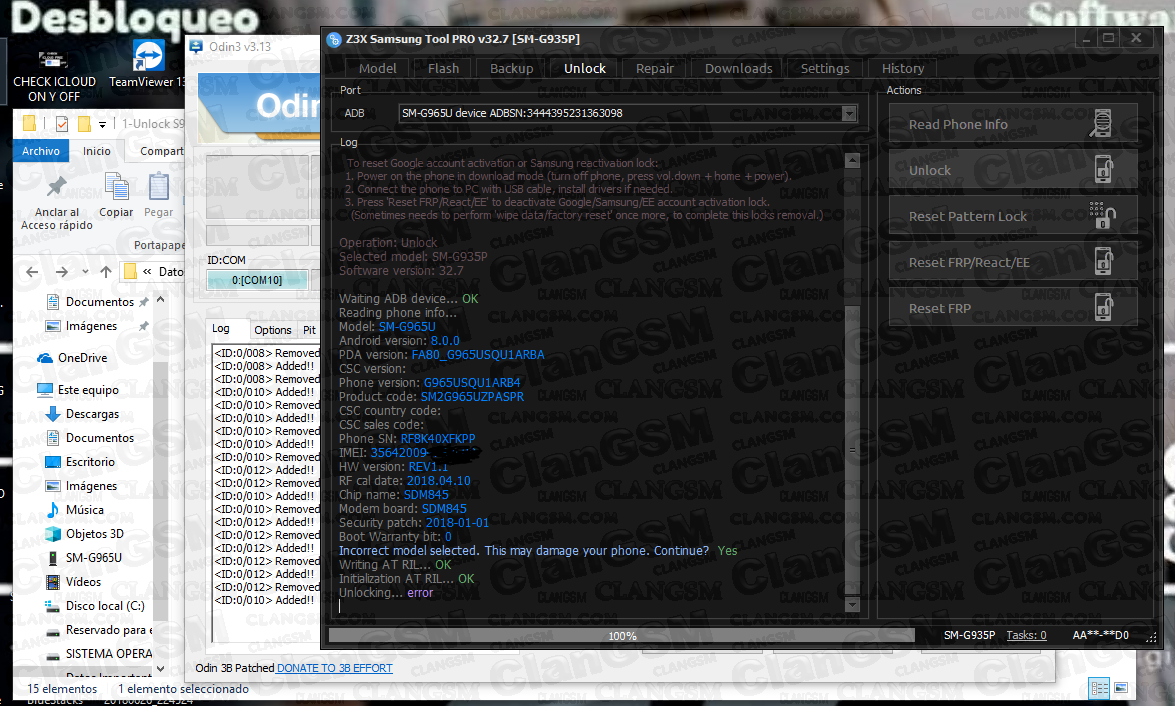1175x706 pixels.
Task: Open the ADB port dropdown arrow
Action: (848, 113)
